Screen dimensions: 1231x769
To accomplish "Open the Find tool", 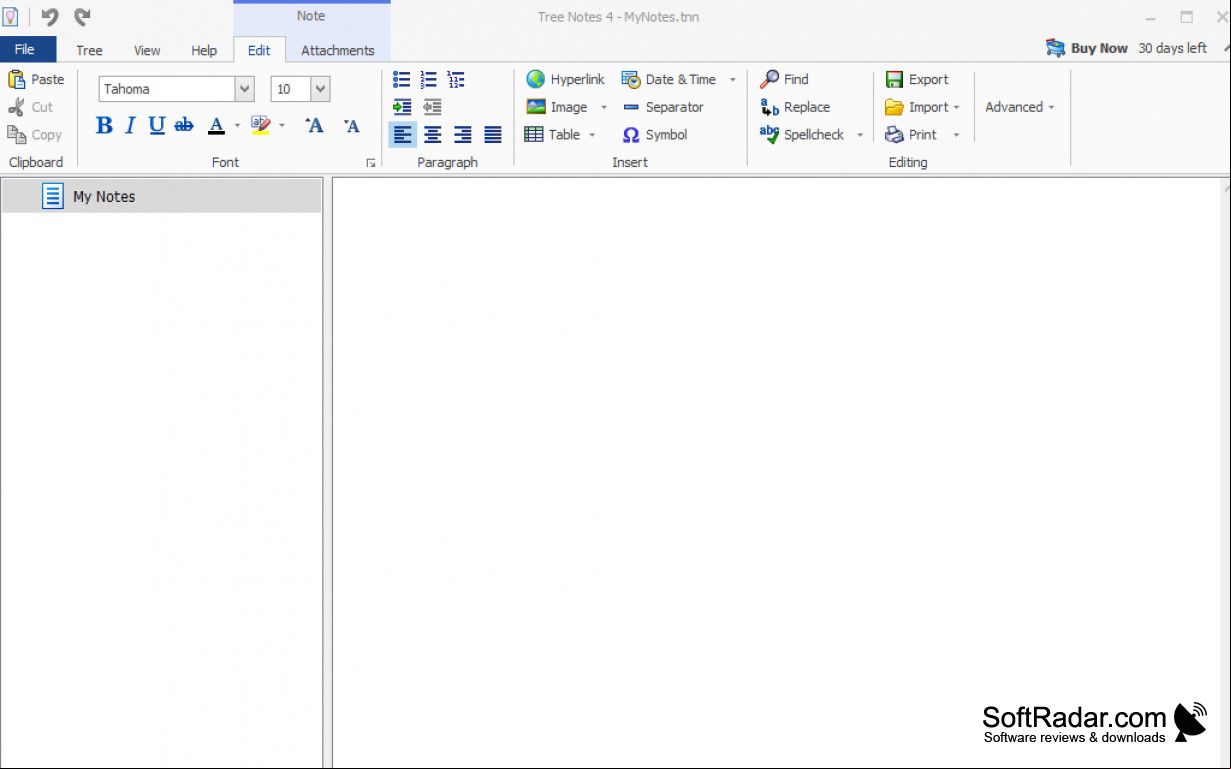I will coord(784,79).
